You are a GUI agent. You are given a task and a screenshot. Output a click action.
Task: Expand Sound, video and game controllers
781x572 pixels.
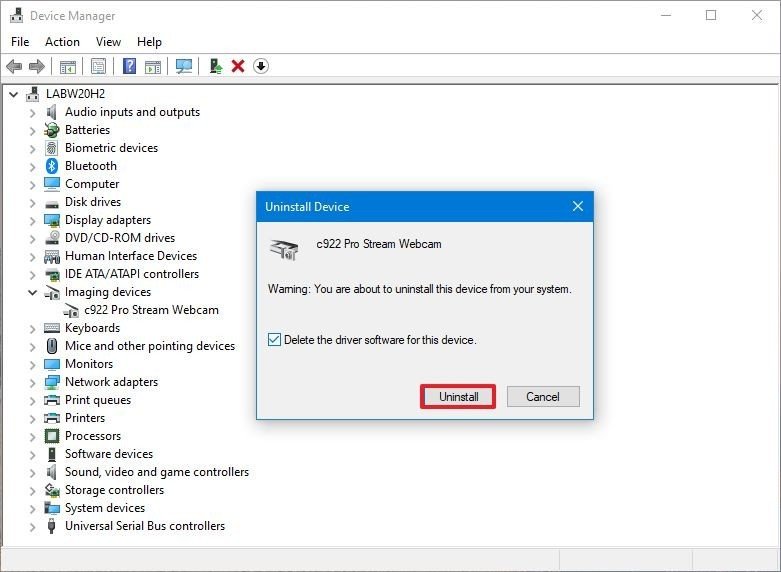pos(32,472)
